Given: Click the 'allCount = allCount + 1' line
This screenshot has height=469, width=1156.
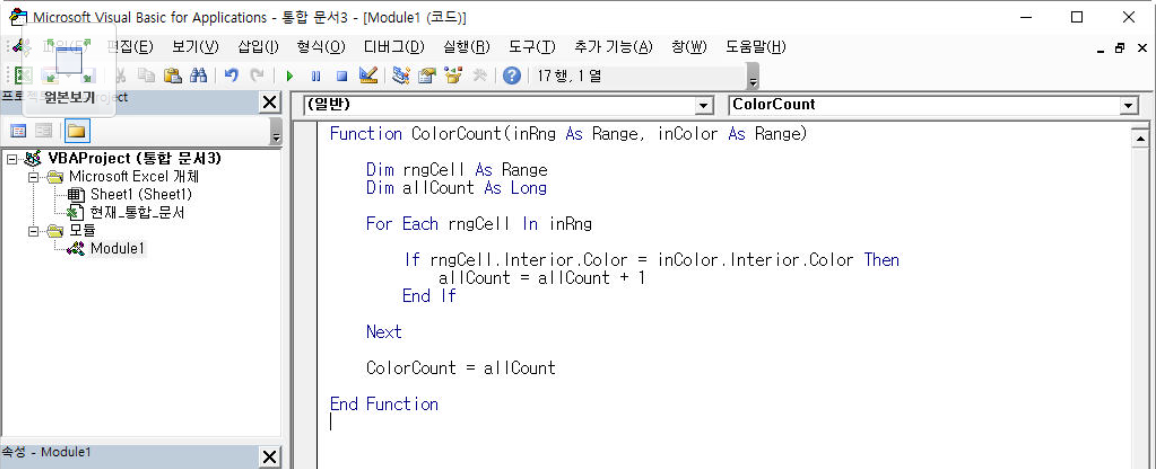Looking at the screenshot, I should 542,278.
